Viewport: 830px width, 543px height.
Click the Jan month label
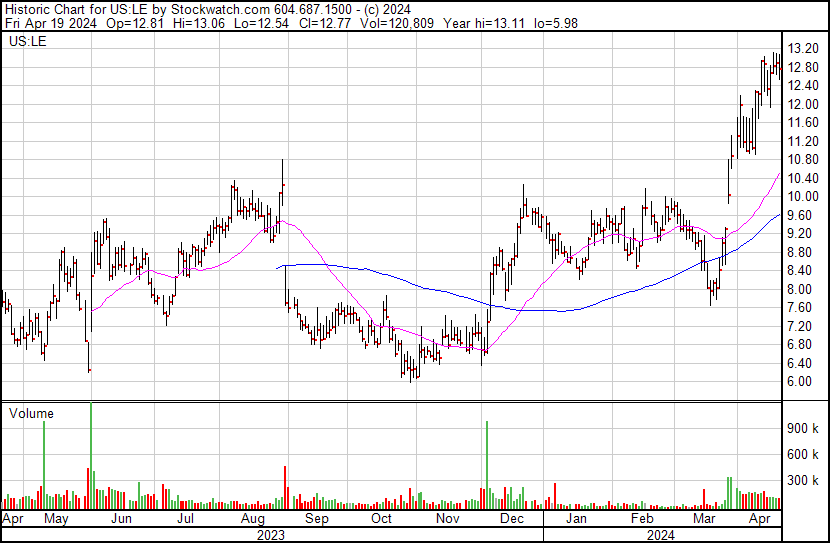pyautogui.click(x=576, y=518)
